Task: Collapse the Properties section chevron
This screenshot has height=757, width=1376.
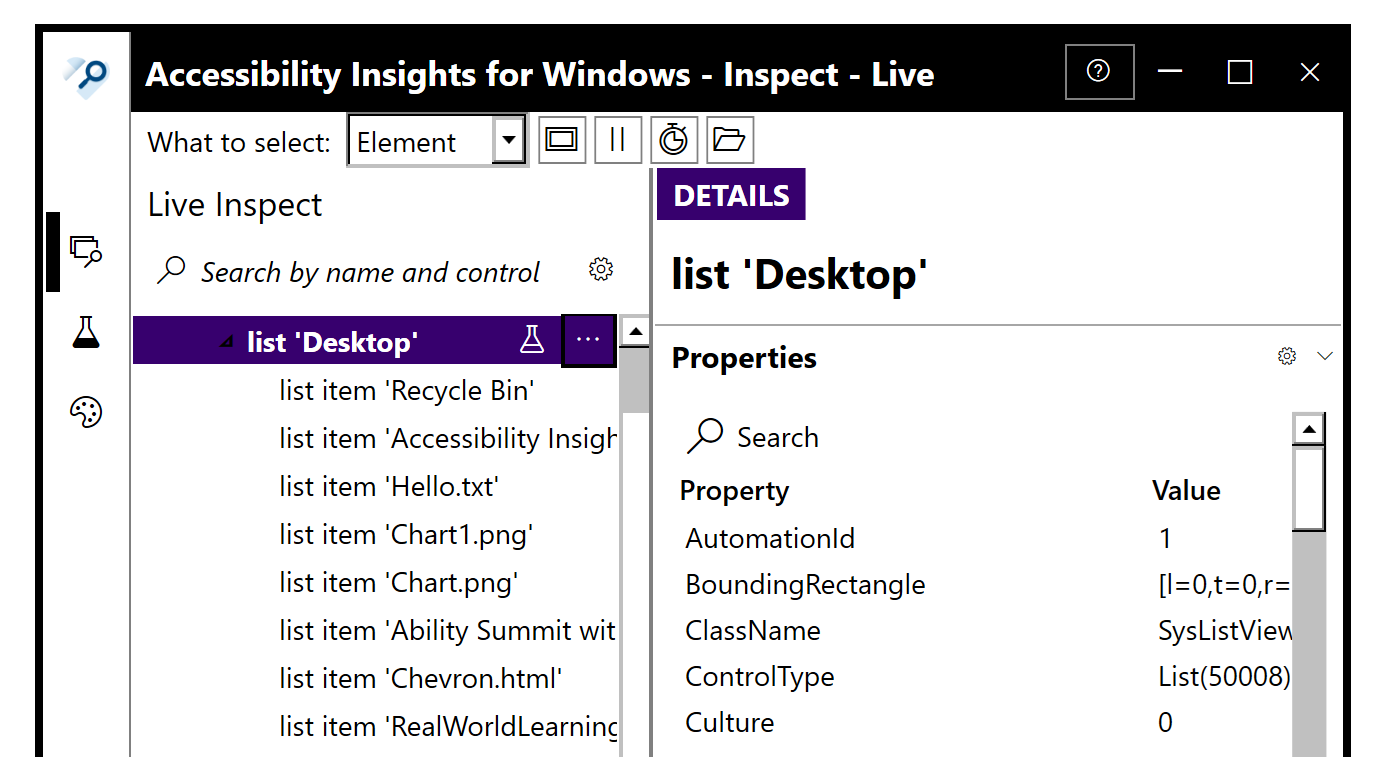Action: click(1325, 356)
